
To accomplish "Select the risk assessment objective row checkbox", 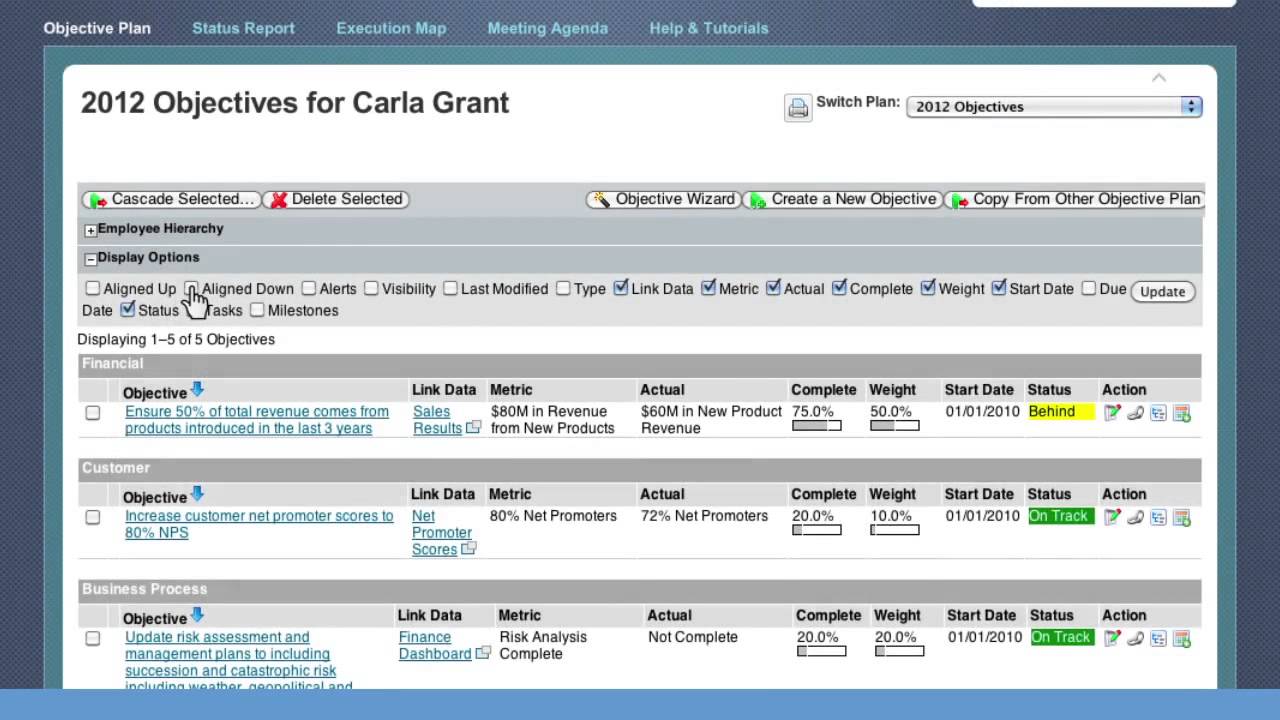I will (x=93, y=638).
